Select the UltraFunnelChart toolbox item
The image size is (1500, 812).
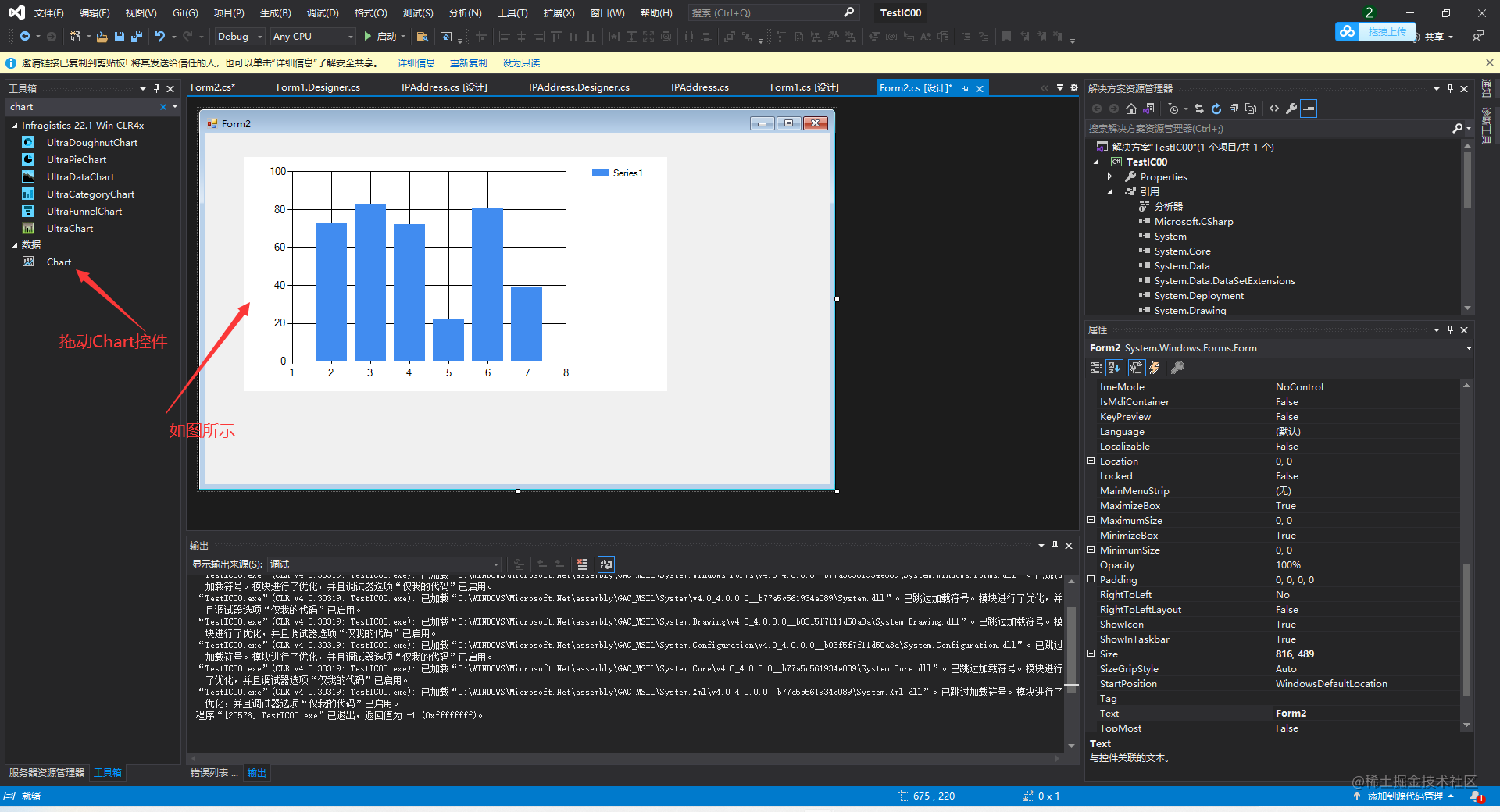84,212
